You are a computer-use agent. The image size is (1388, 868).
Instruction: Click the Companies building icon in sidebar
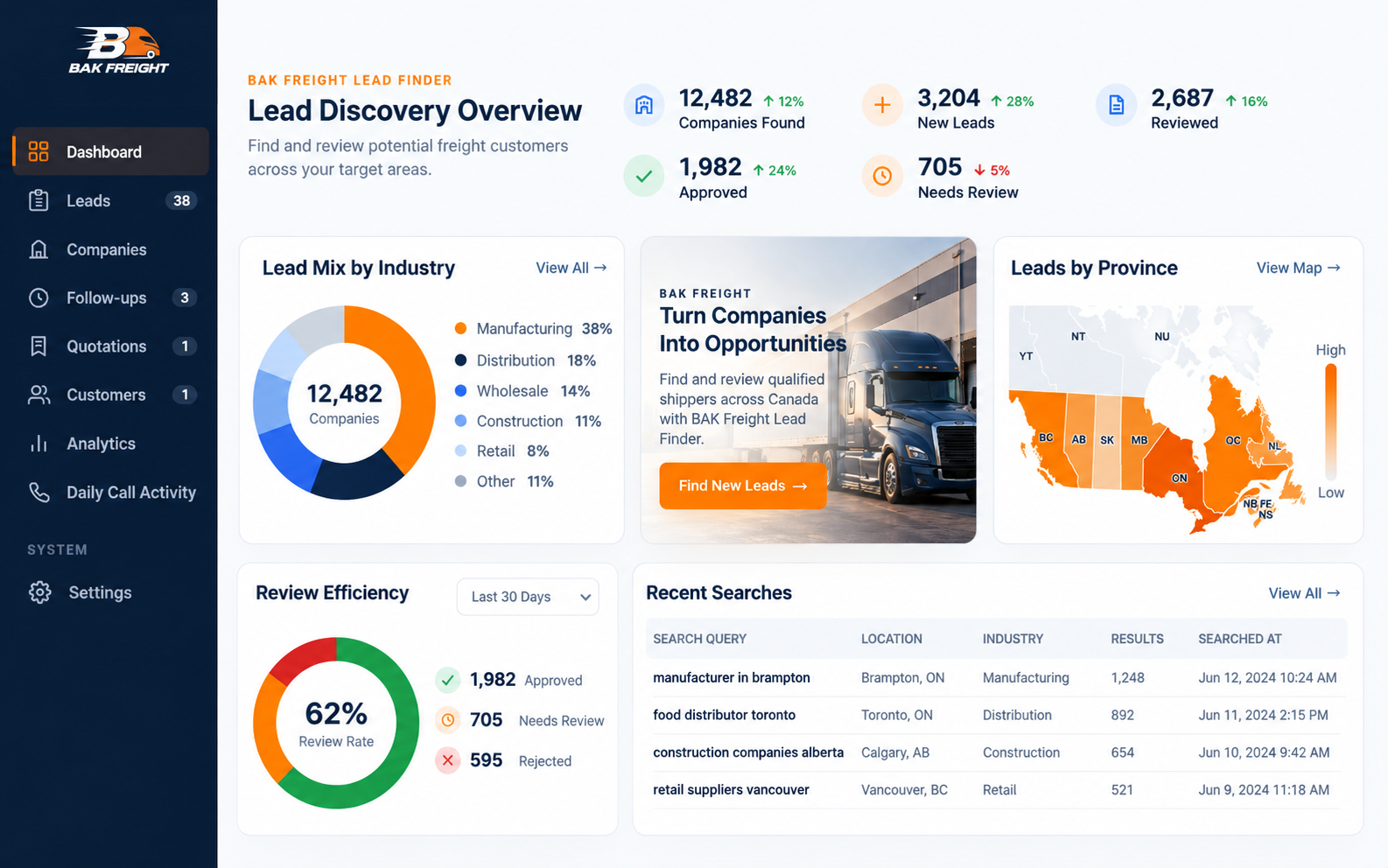(x=39, y=249)
